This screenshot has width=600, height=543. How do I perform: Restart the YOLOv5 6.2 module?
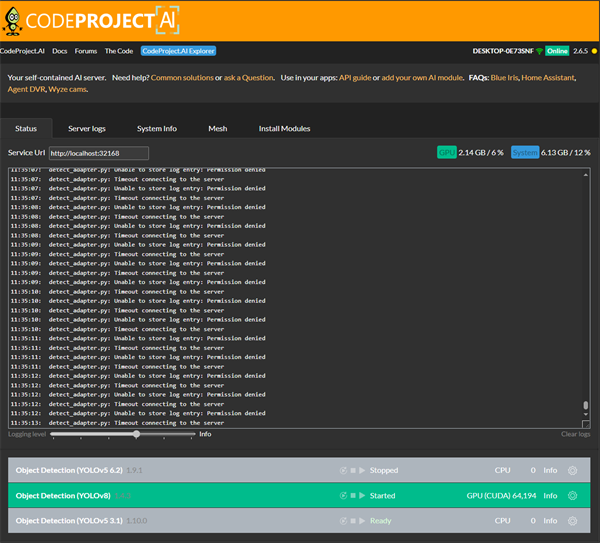pyautogui.click(x=343, y=470)
